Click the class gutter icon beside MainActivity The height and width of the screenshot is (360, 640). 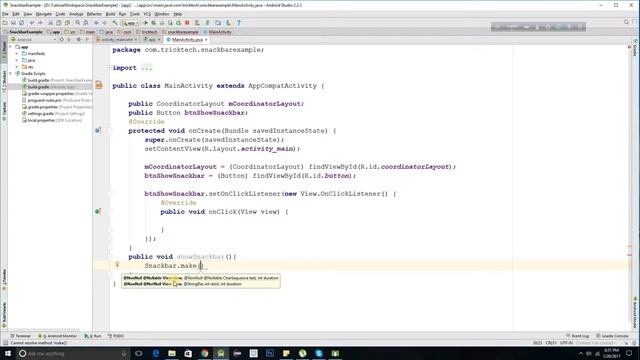99,85
